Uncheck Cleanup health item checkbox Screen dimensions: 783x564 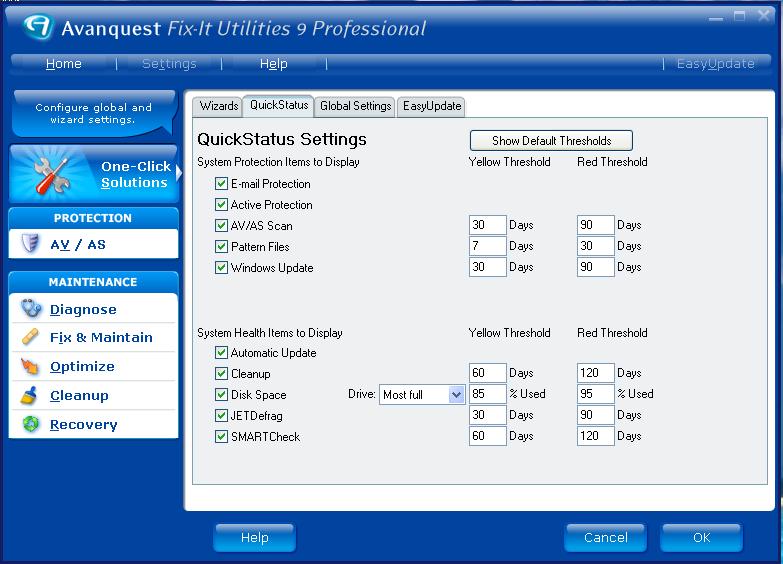point(221,373)
